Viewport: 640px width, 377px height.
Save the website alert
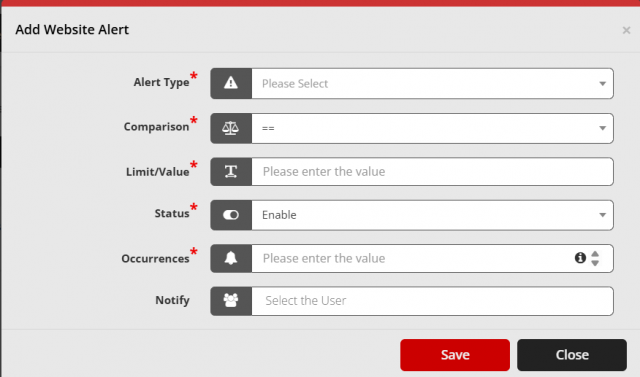point(455,355)
